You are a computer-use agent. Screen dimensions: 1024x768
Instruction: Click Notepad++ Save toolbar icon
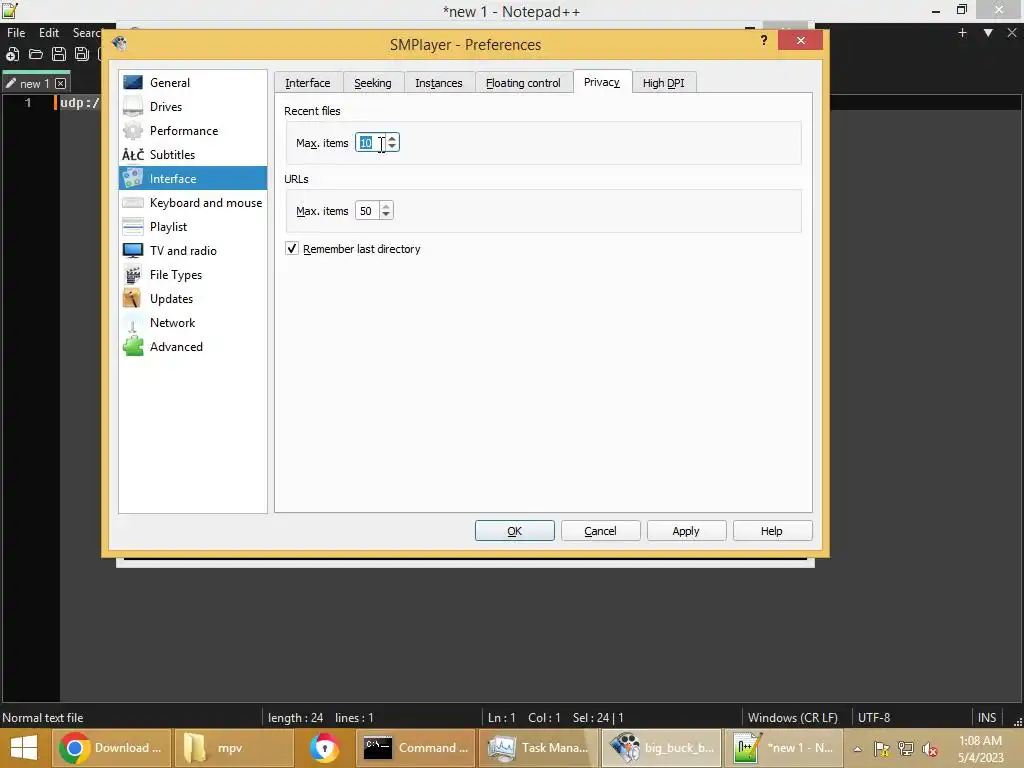pos(58,54)
